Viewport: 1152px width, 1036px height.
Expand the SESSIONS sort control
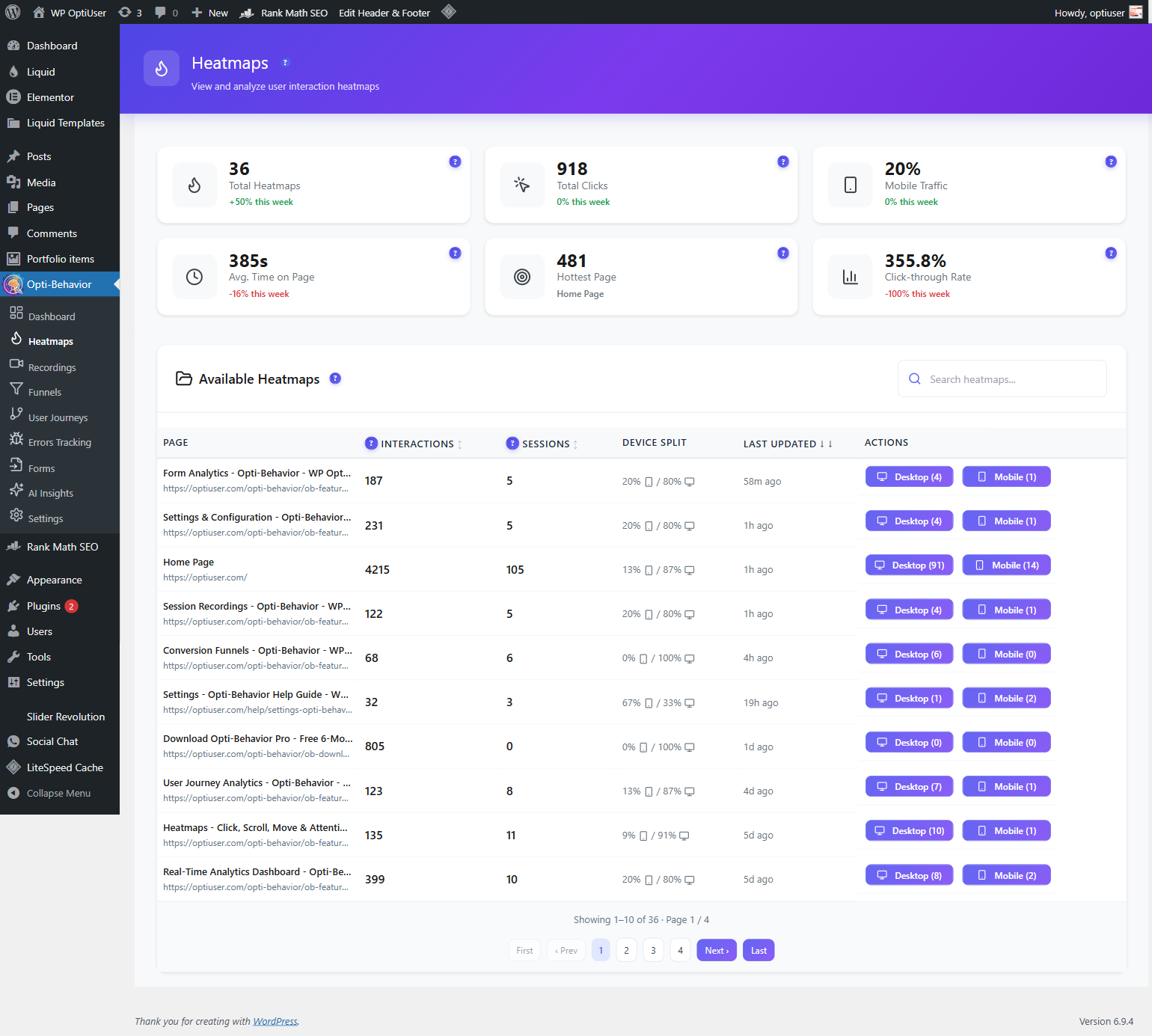click(x=575, y=444)
